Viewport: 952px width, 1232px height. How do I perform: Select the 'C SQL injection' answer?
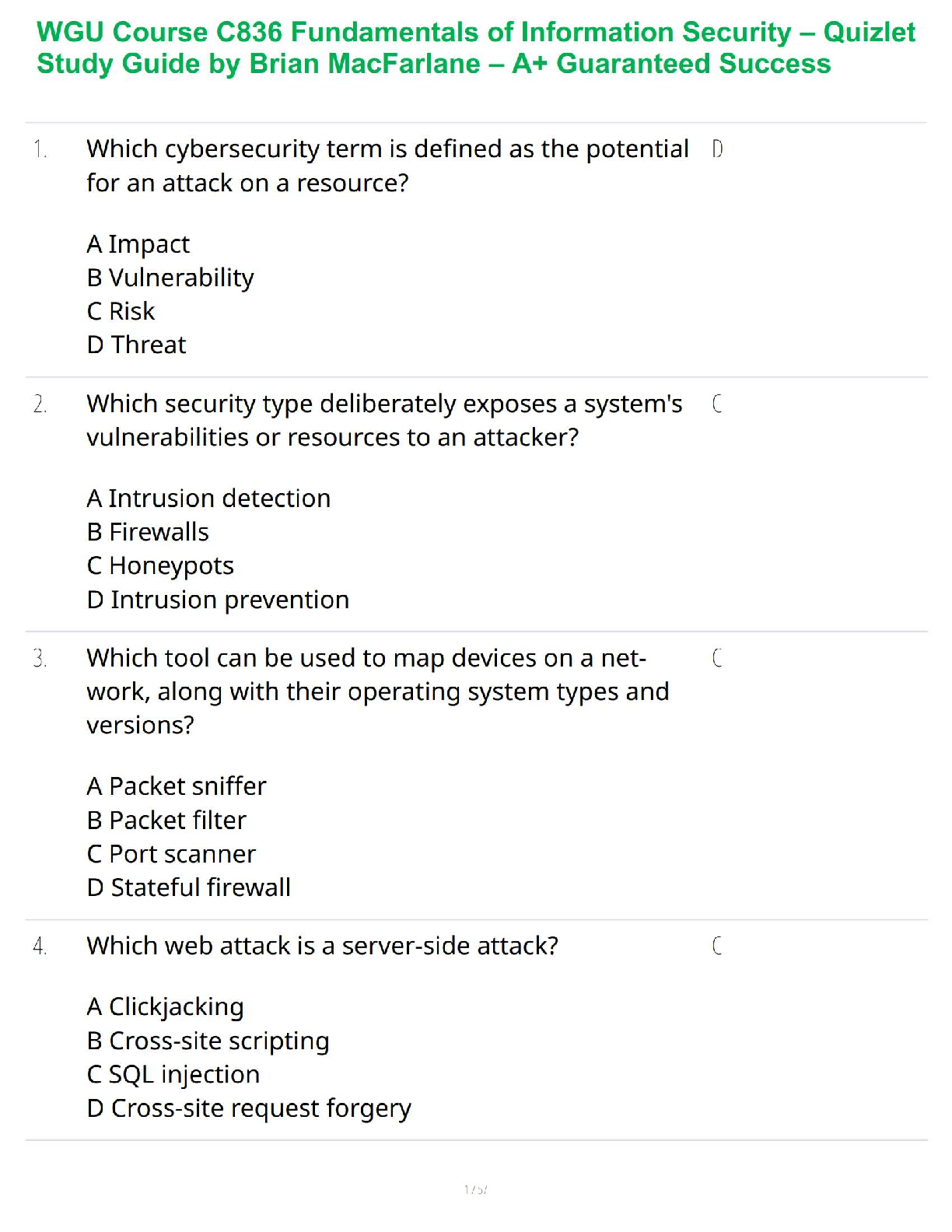coord(173,1075)
